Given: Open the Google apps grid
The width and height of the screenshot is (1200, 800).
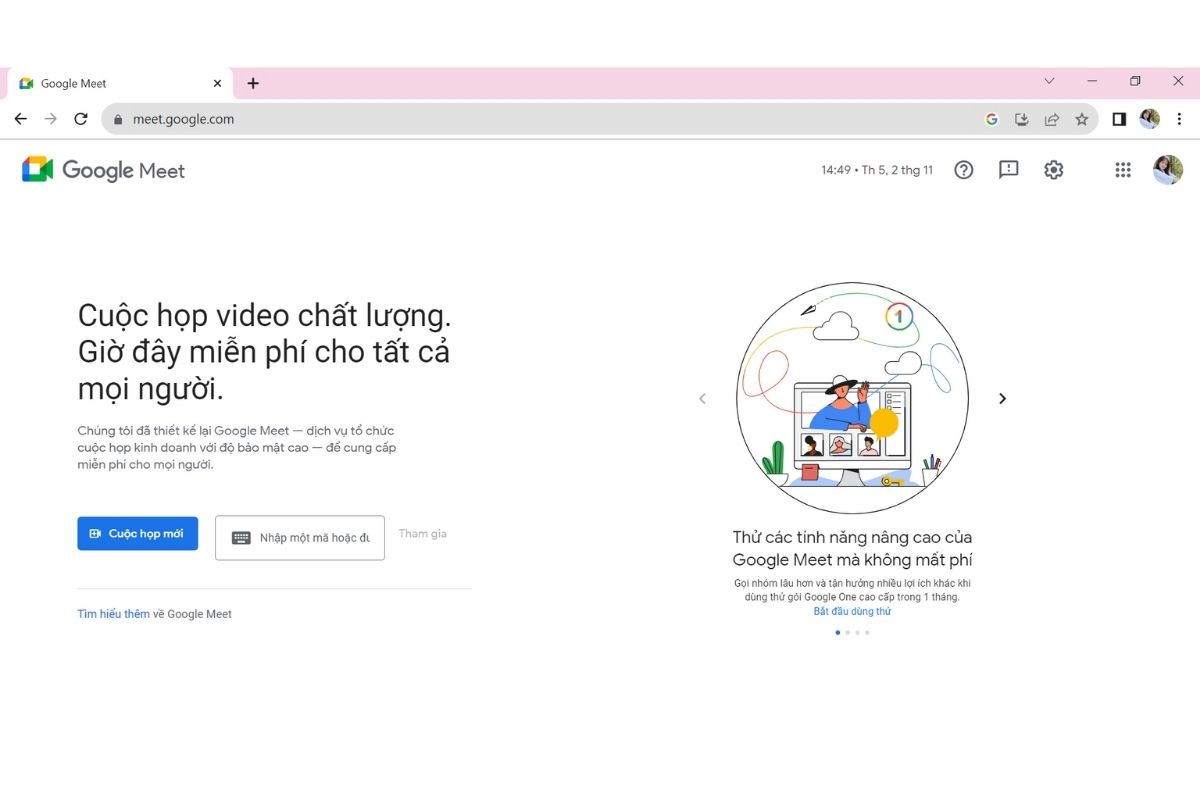Looking at the screenshot, I should pyautogui.click(x=1123, y=170).
